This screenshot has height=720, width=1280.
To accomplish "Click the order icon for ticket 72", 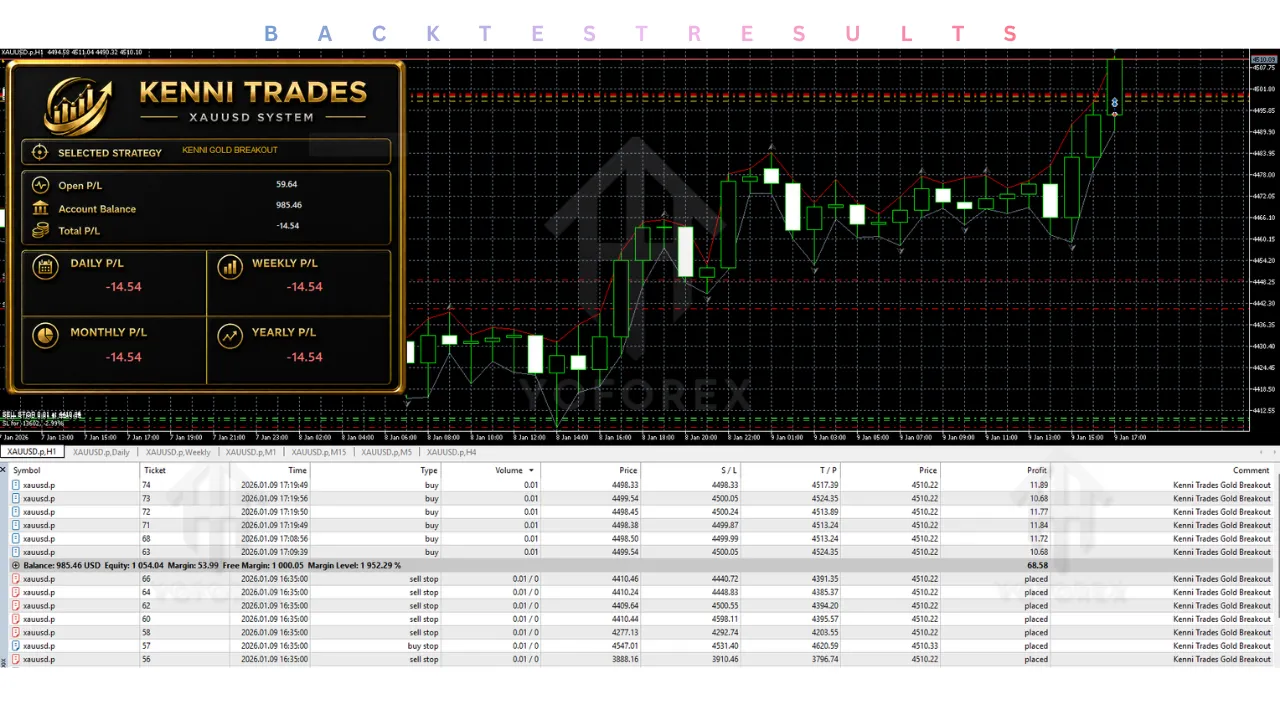I will click(16, 512).
